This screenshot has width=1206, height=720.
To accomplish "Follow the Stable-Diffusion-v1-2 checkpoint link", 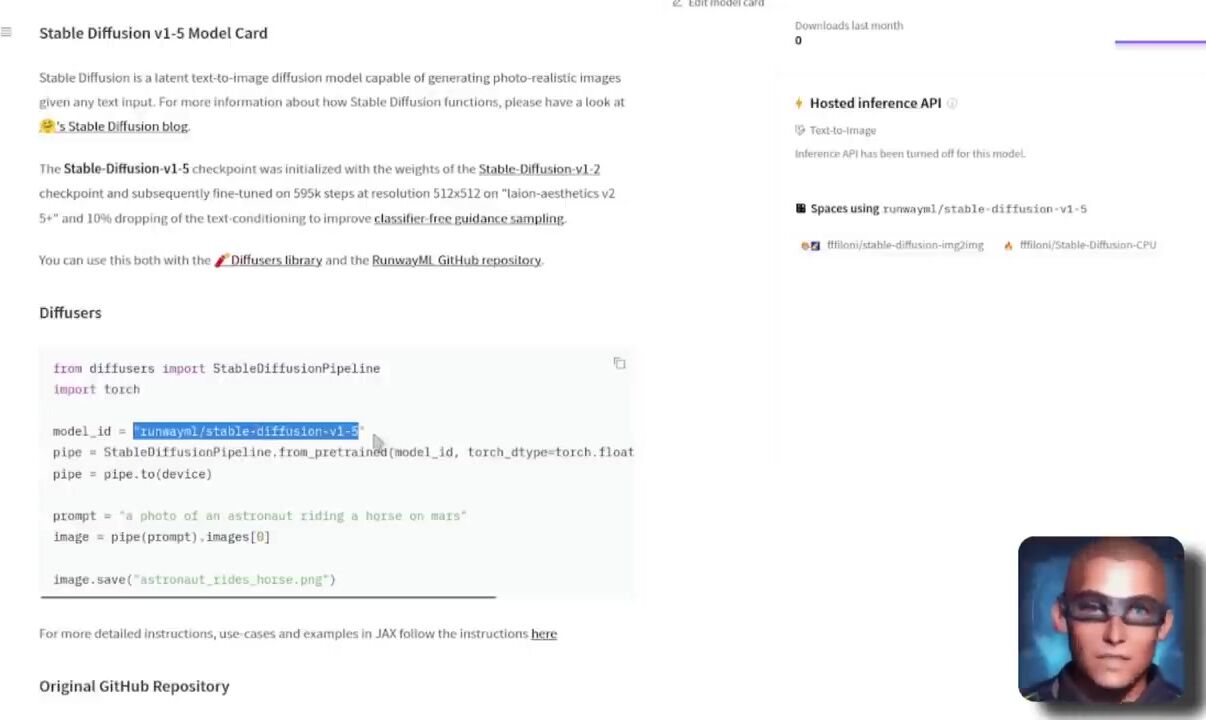I will click(x=539, y=169).
